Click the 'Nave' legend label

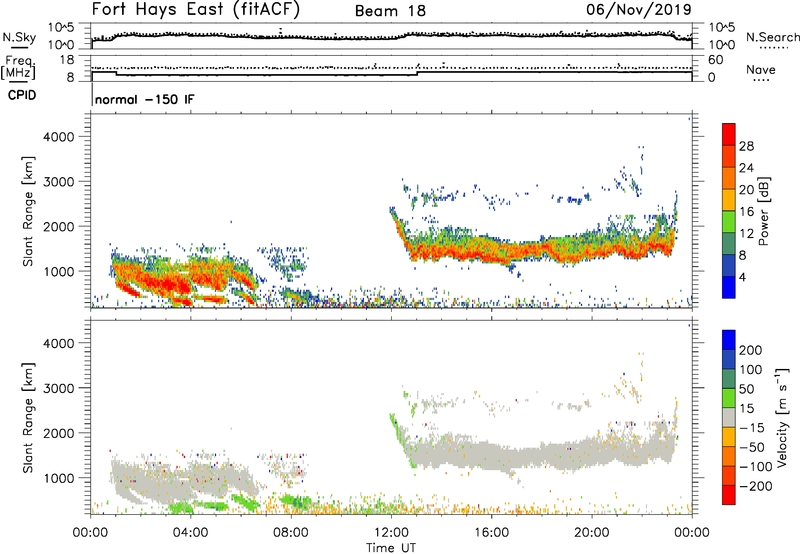click(x=761, y=69)
